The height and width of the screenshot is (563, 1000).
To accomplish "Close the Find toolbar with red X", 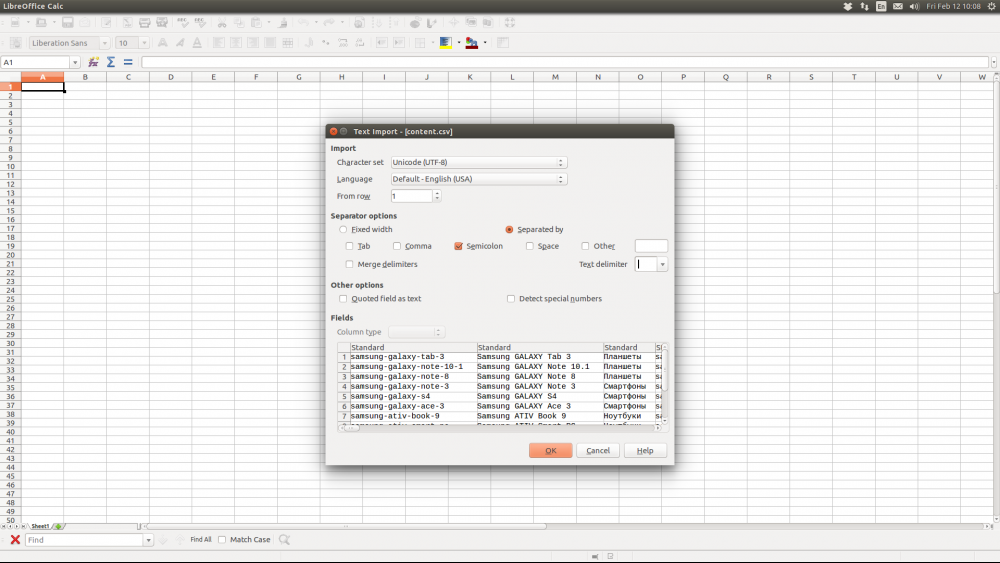I will point(15,540).
